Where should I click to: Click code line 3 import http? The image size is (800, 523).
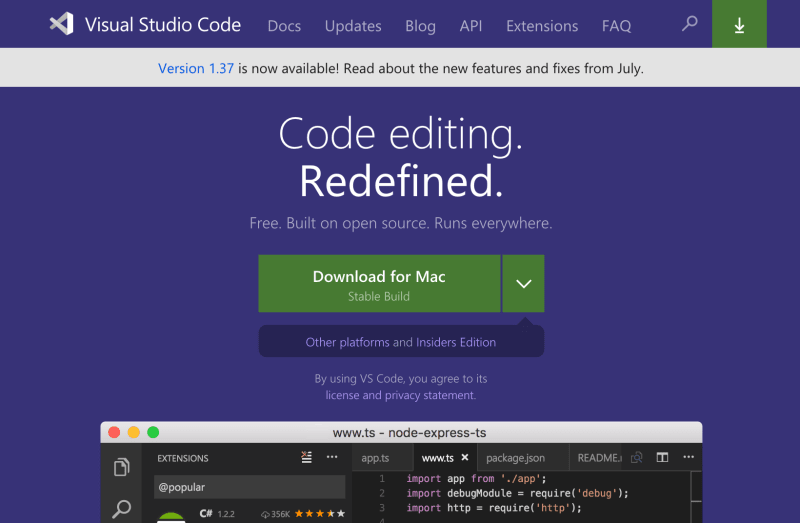click(x=493, y=508)
